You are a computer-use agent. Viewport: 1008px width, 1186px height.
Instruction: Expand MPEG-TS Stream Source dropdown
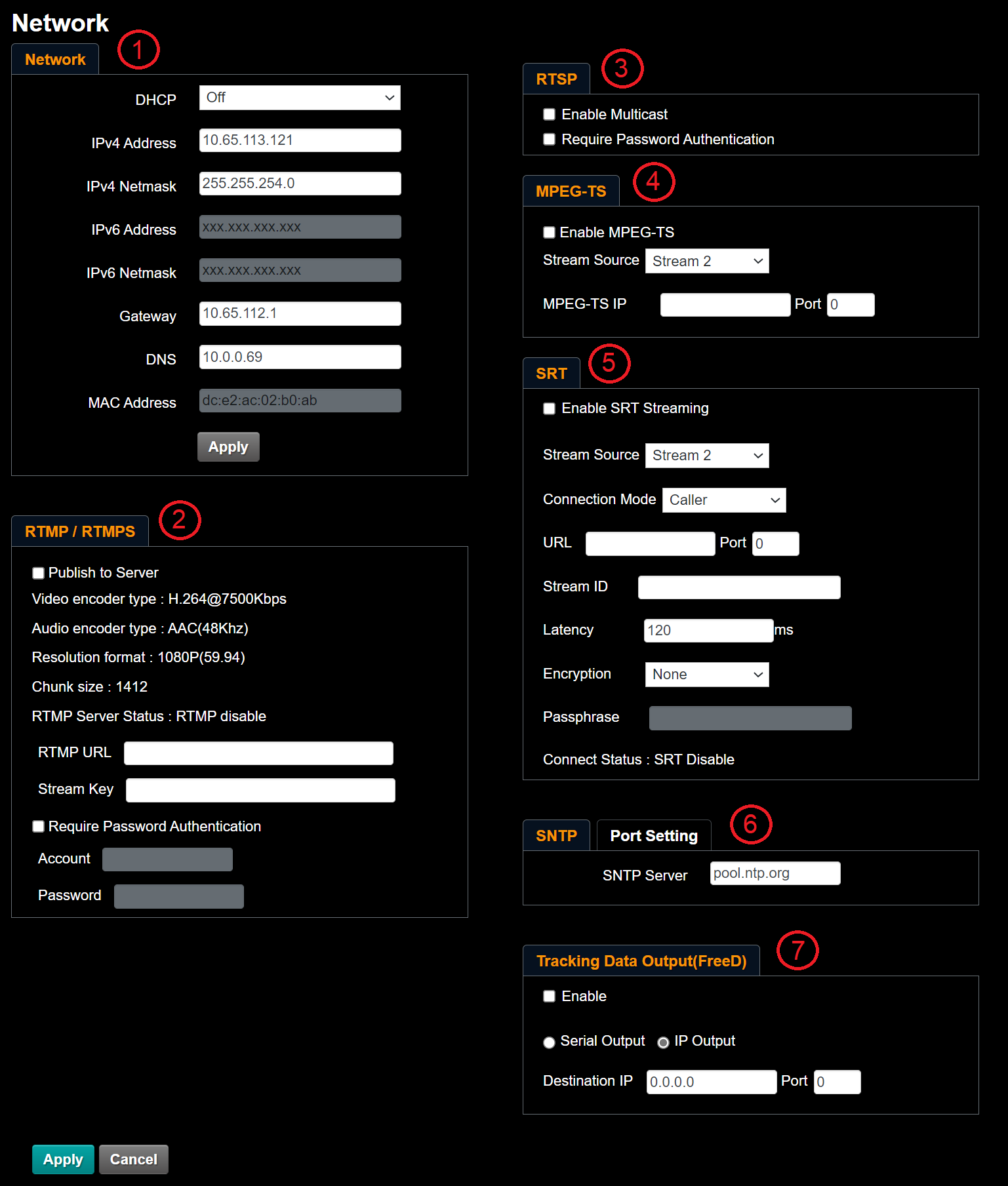click(x=706, y=261)
